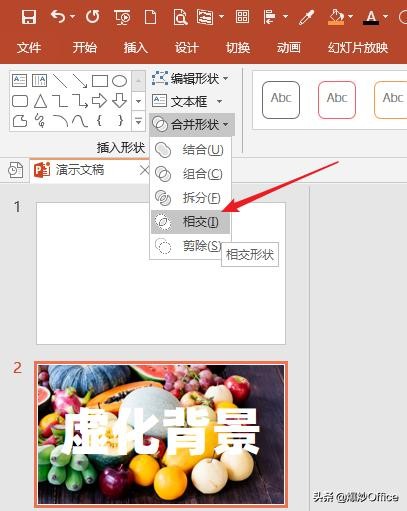Switch to the 插入 ribbon tab

coord(136,48)
